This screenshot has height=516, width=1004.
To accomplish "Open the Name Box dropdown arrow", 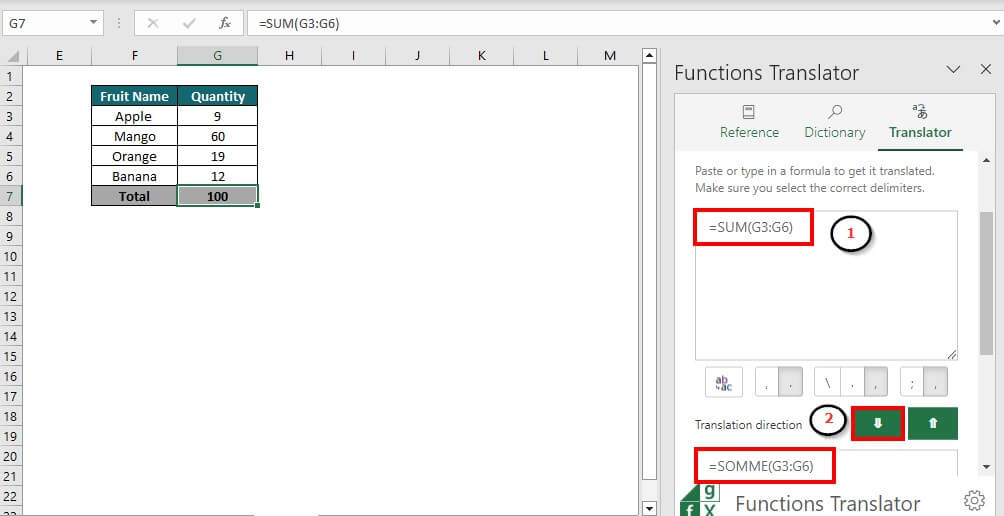I will pos(93,23).
